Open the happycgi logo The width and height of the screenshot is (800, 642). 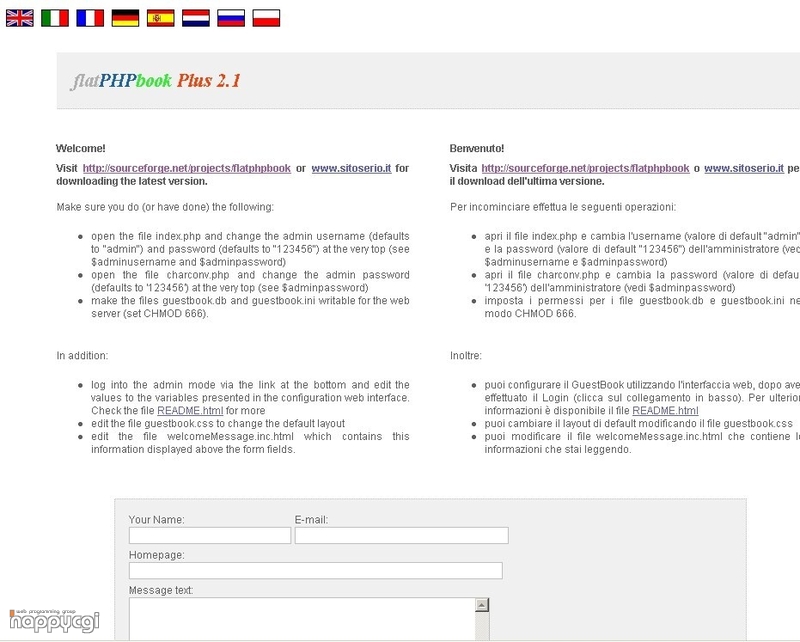pyautogui.click(x=54, y=621)
